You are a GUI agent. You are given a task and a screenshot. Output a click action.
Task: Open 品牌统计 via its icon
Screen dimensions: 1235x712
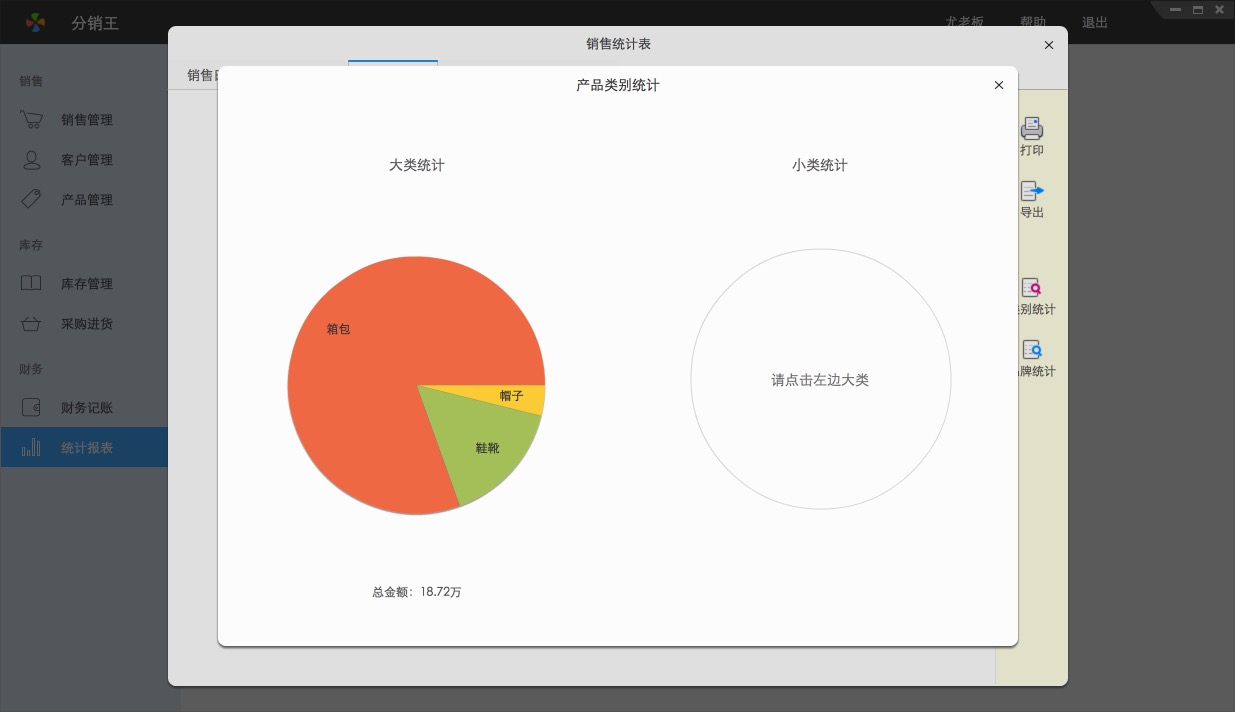(1032, 350)
